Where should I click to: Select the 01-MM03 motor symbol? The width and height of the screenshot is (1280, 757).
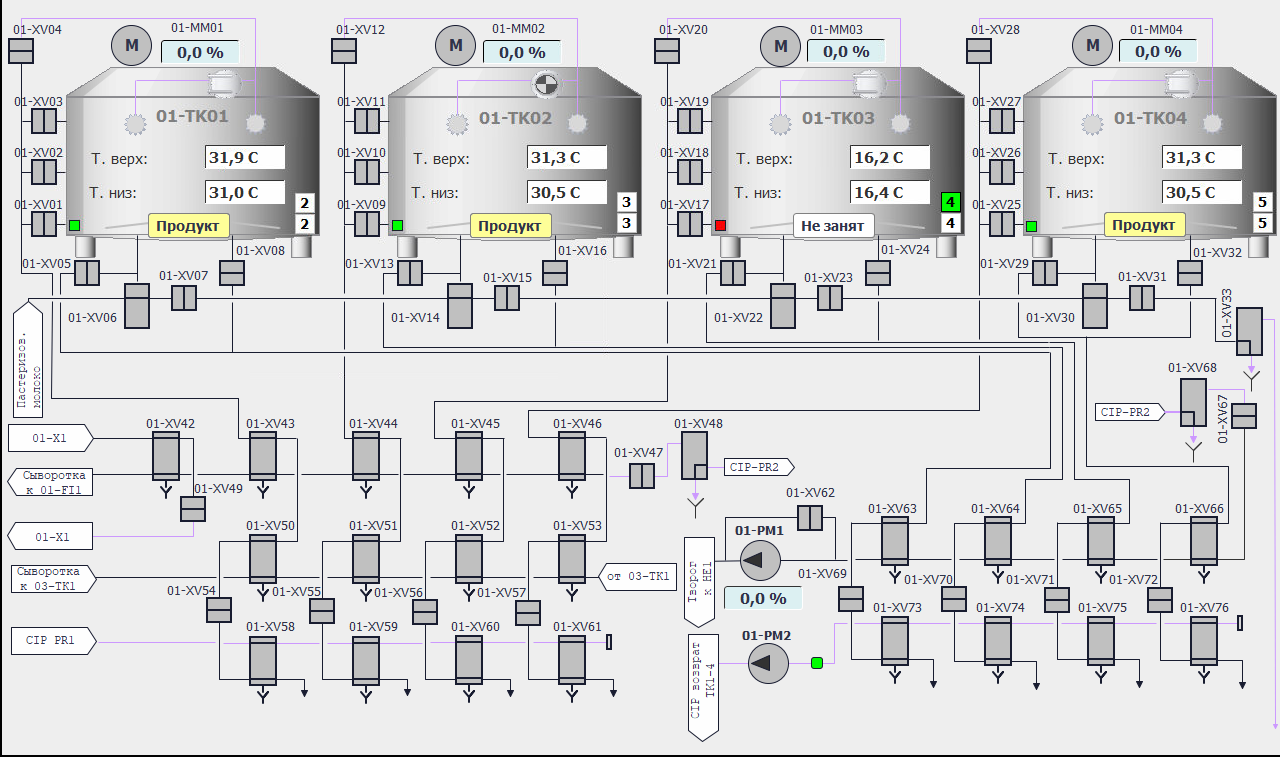coord(779,45)
